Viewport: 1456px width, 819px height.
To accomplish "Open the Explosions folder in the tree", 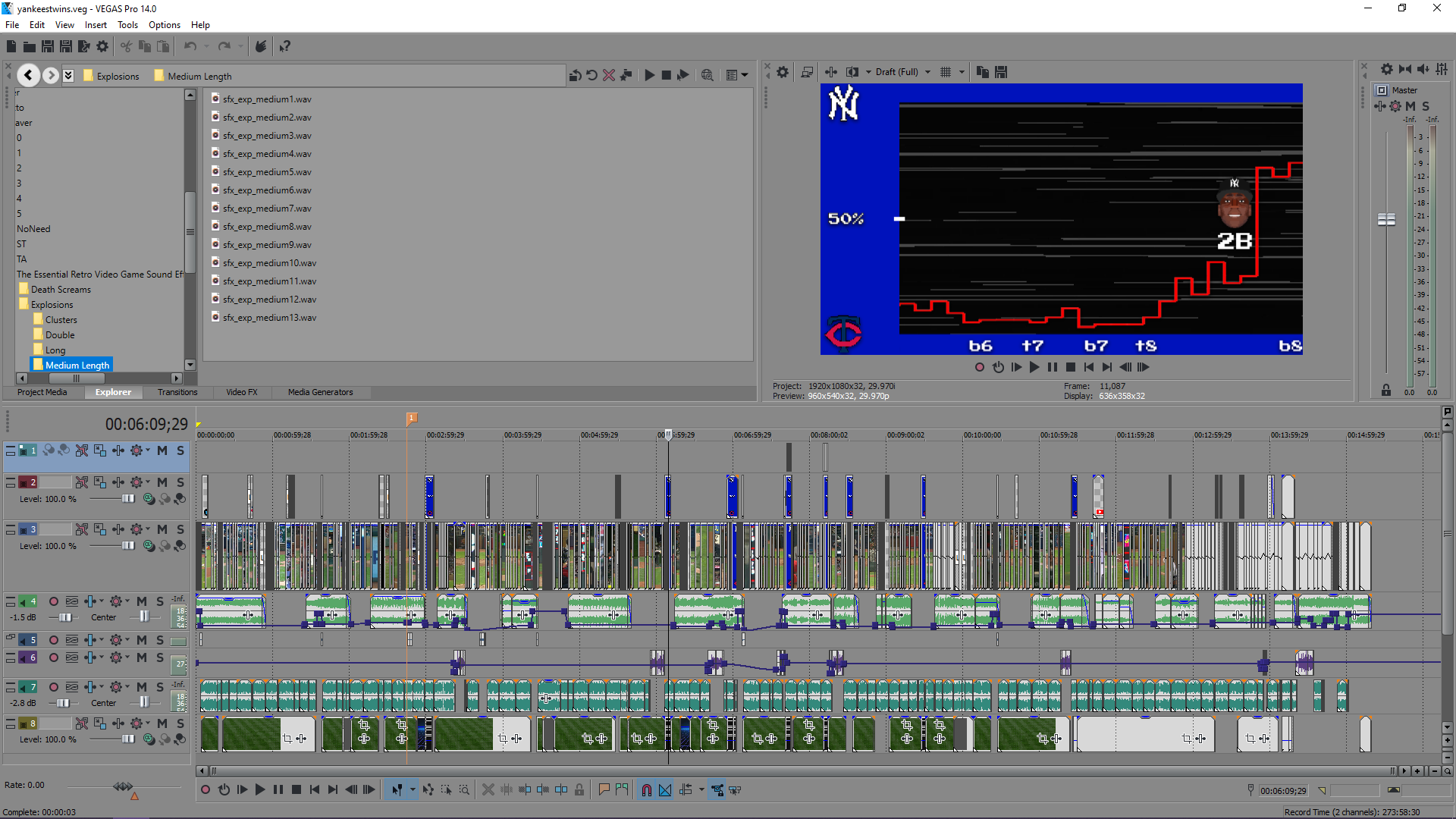I will 52,305.
